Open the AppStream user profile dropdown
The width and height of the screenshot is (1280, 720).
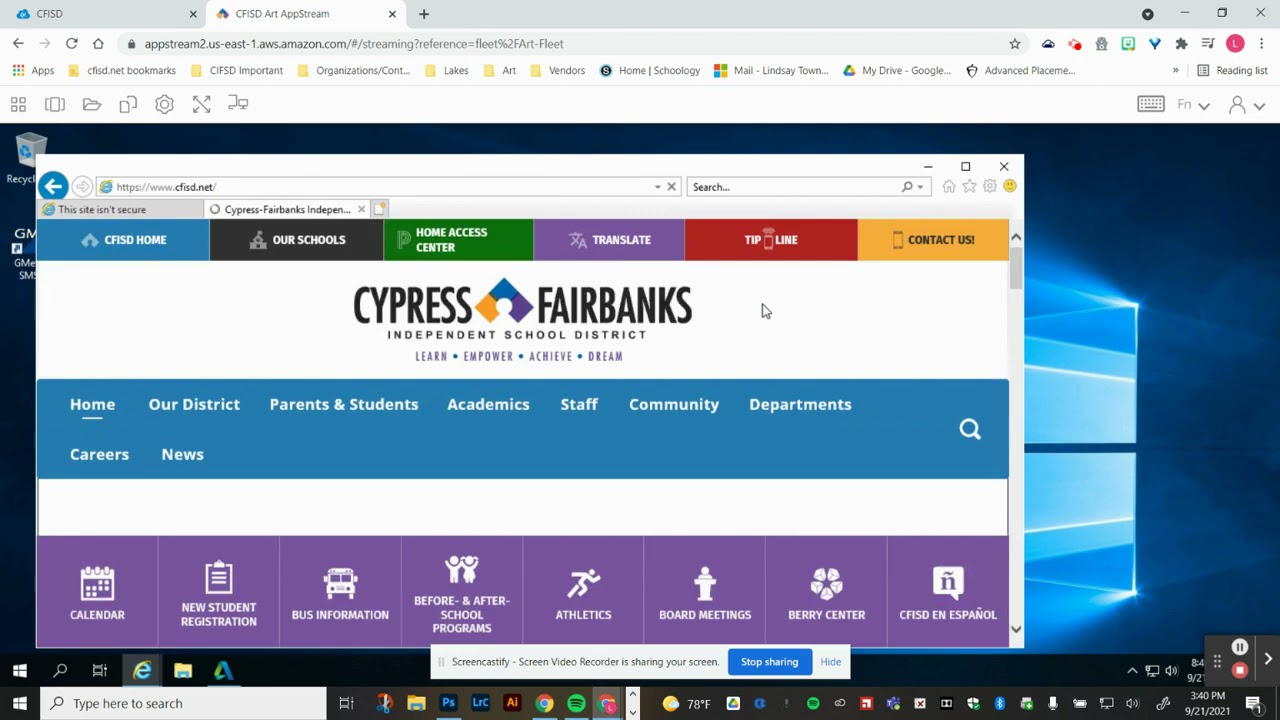tap(1246, 105)
